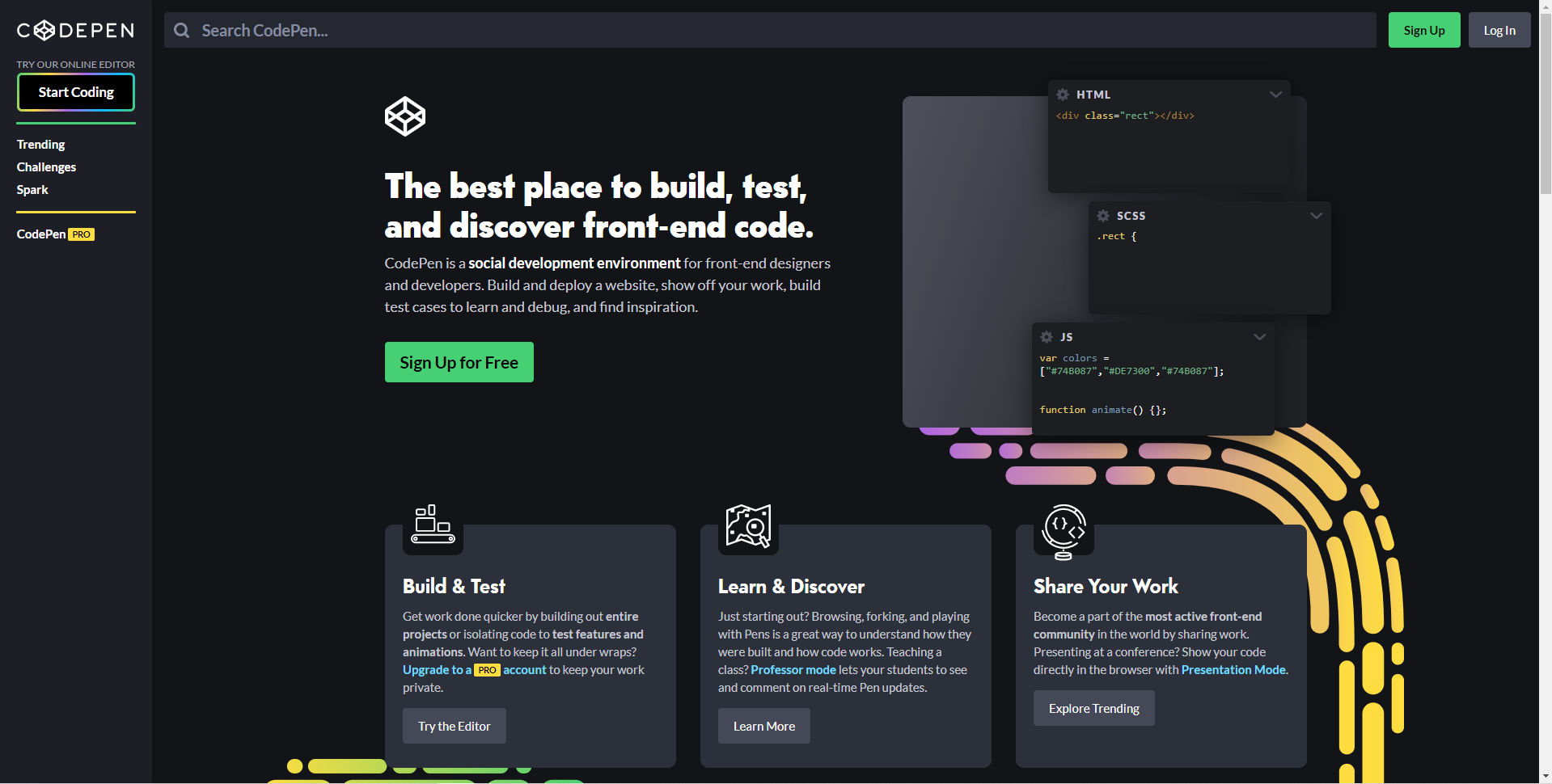Viewport: 1552px width, 784px height.
Task: Open CodePen PRO sidebar link
Action: pyautogui.click(x=55, y=234)
